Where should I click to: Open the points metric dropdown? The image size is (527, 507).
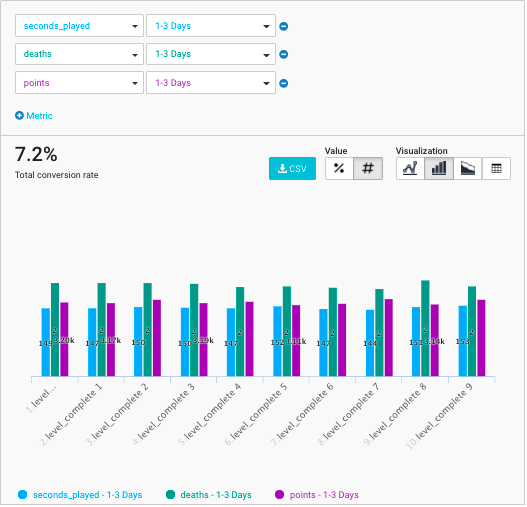click(80, 83)
